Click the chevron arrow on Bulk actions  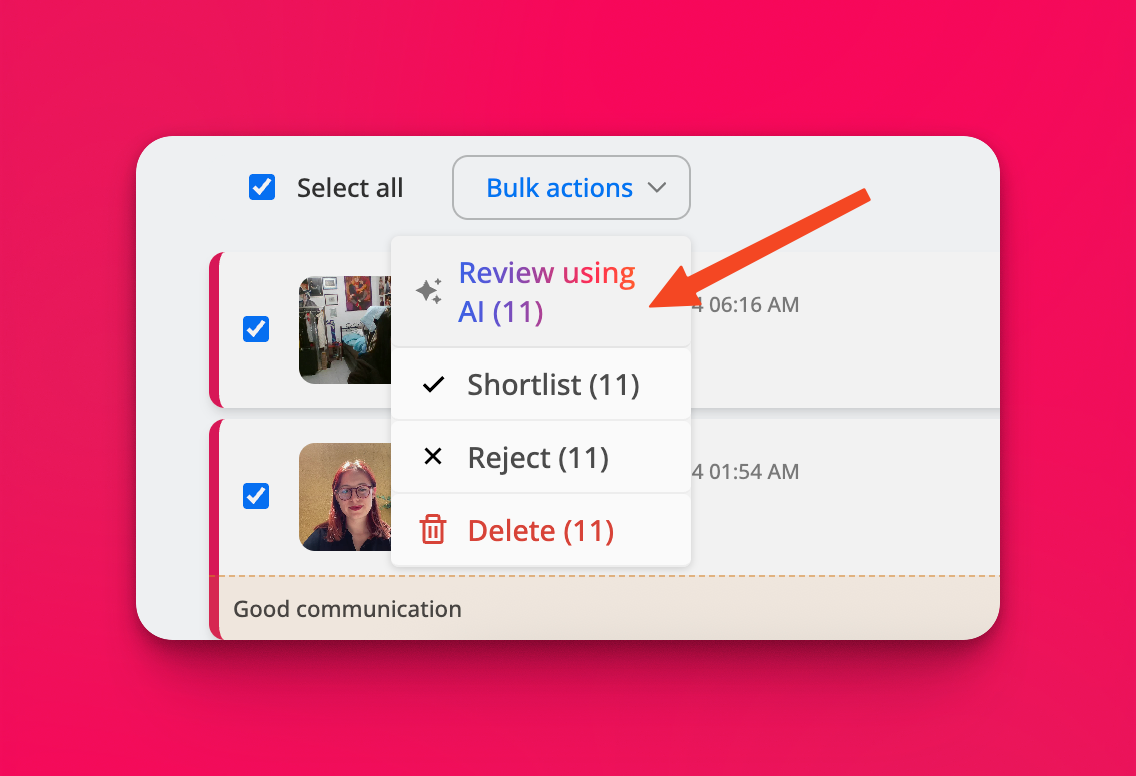(657, 187)
